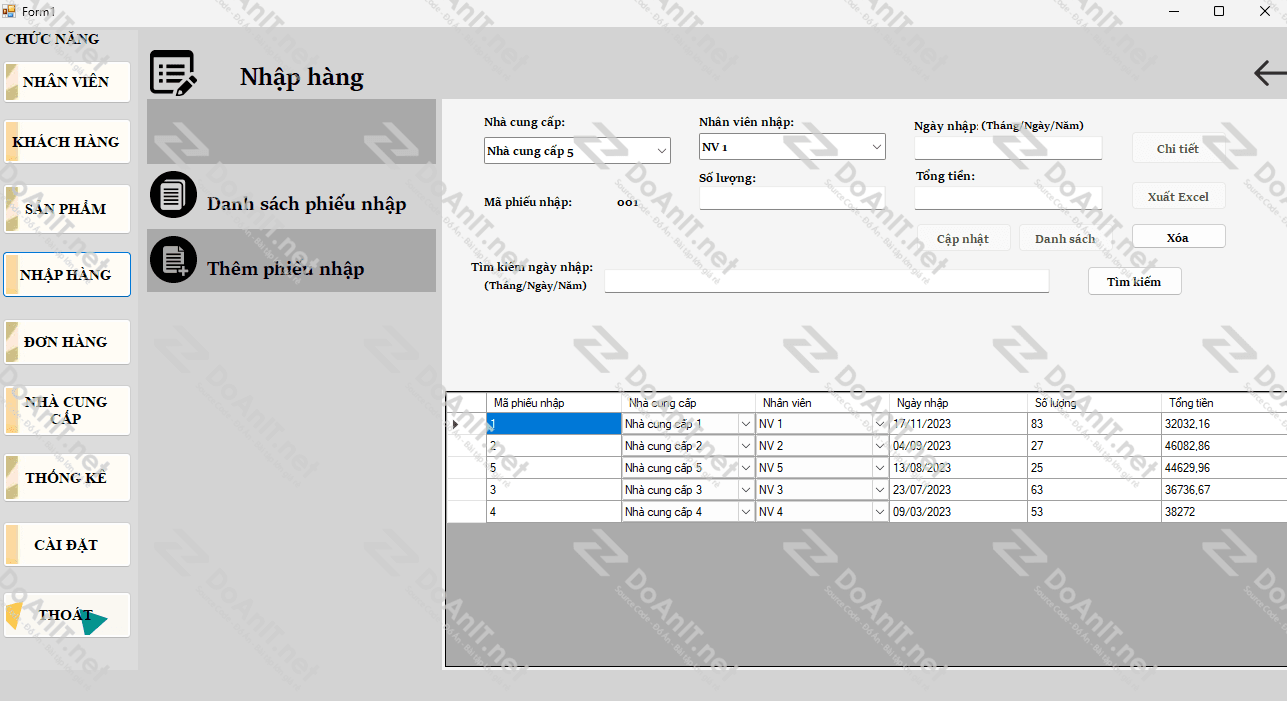This screenshot has height=701, width=1287.
Task: Switch to the ĐƠN HÀNG section
Action: (x=67, y=342)
